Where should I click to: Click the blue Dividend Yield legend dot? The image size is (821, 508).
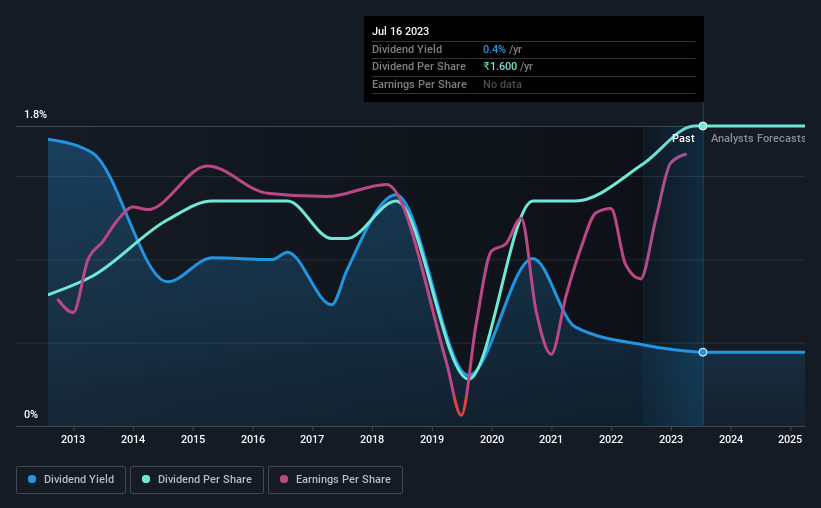(32, 479)
